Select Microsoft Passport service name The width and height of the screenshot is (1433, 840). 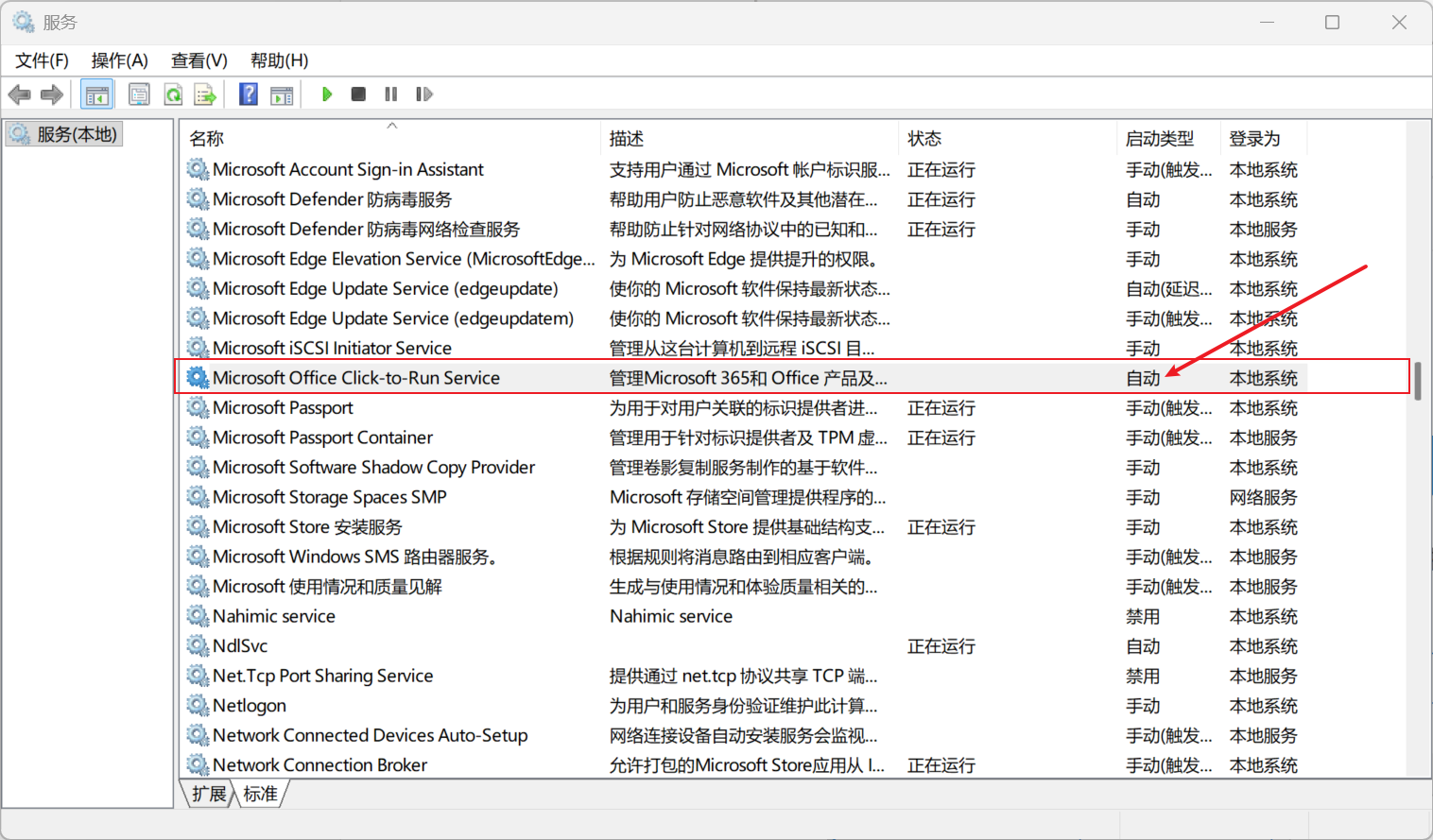(x=283, y=407)
